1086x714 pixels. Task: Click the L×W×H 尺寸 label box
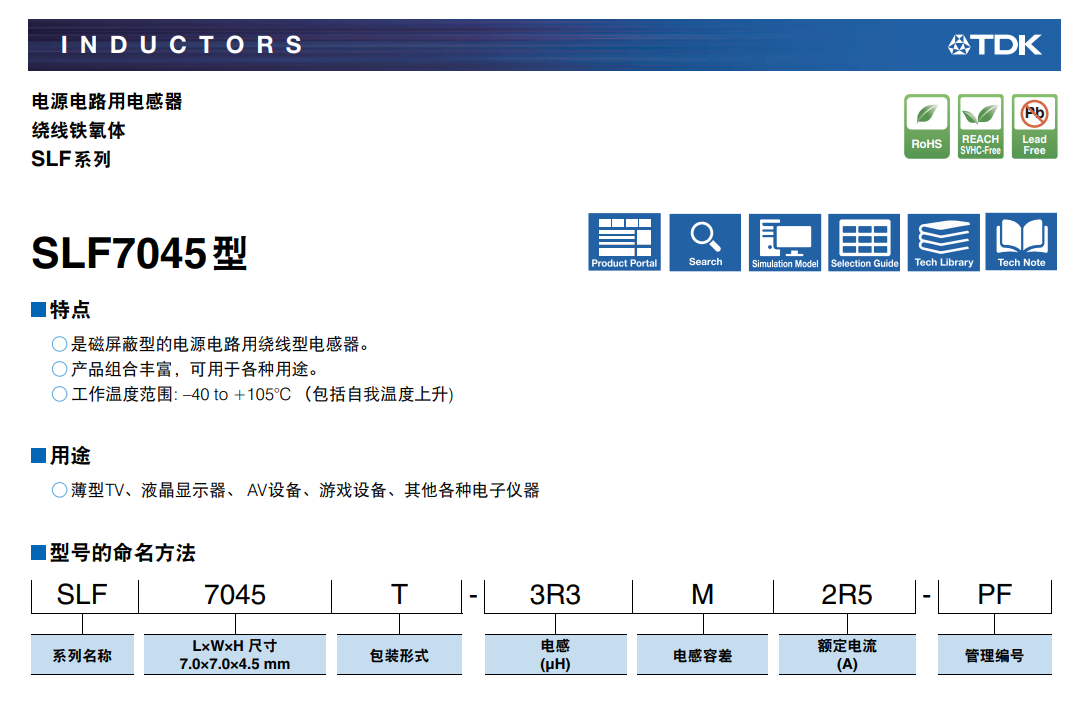click(235, 654)
